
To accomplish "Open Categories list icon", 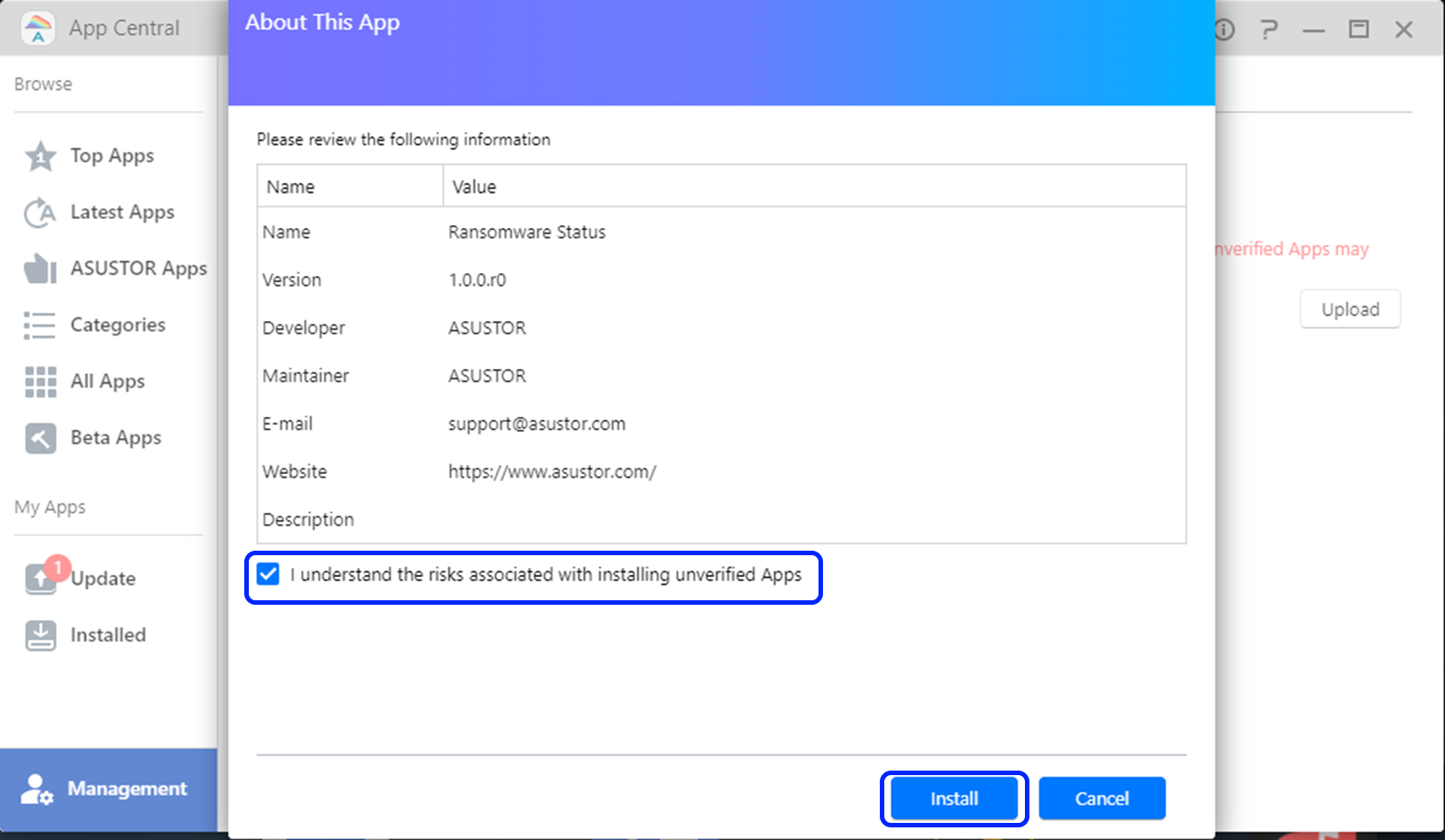I will (41, 325).
